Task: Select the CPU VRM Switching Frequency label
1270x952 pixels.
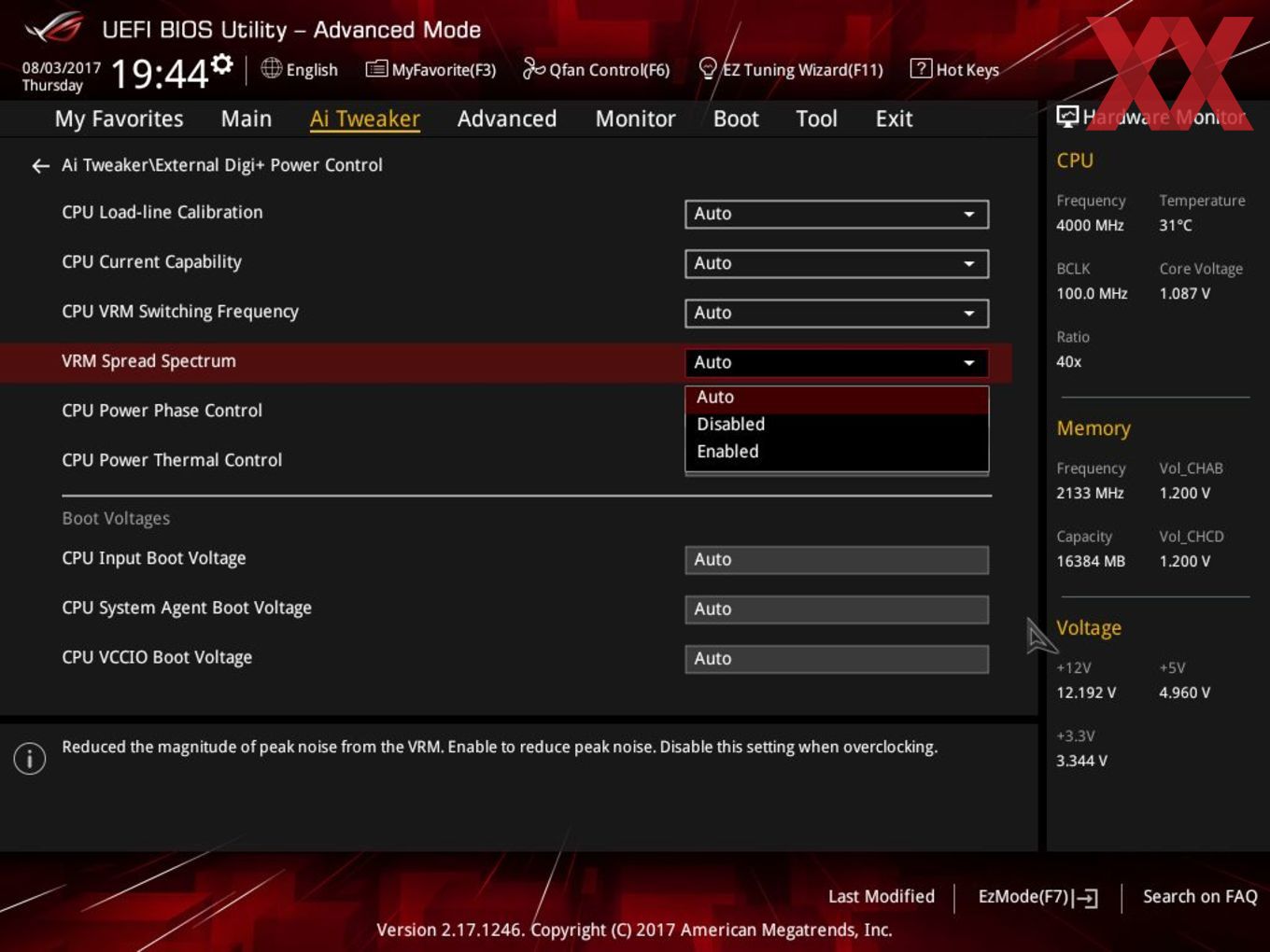Action: 180,312
